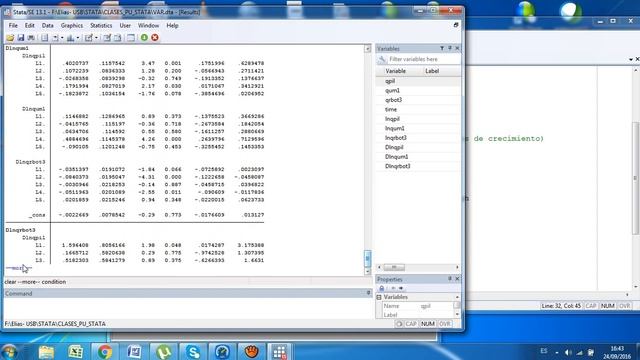Pin the Command window
Viewport: 640px width, 360px height.
(368, 293)
